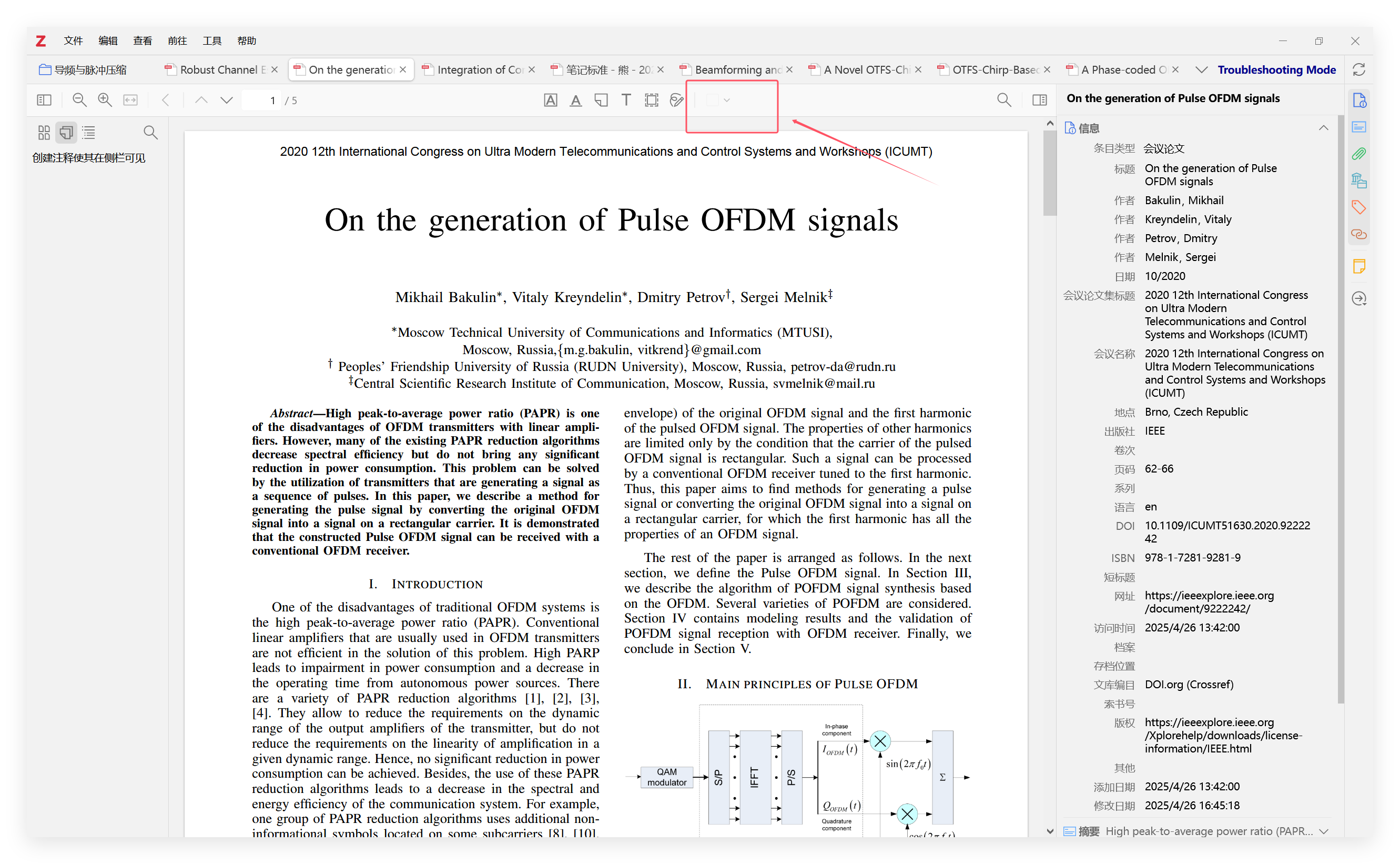Image resolution: width=1400 pixels, height=864 pixels.
Task: Open the tab list dropdown chevron
Action: coord(1201,69)
